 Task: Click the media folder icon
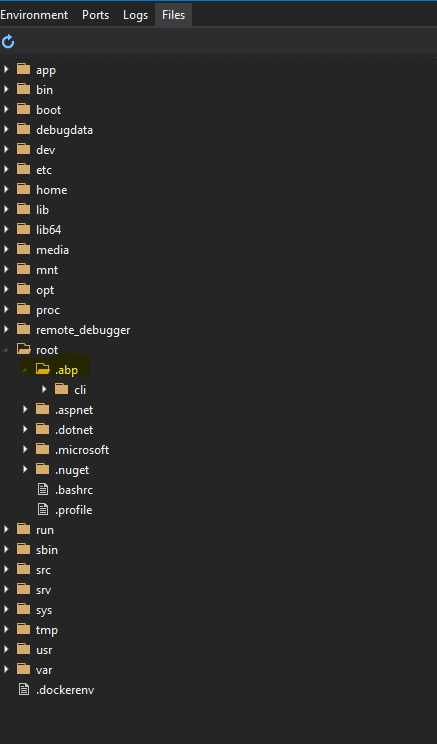click(x=23, y=249)
